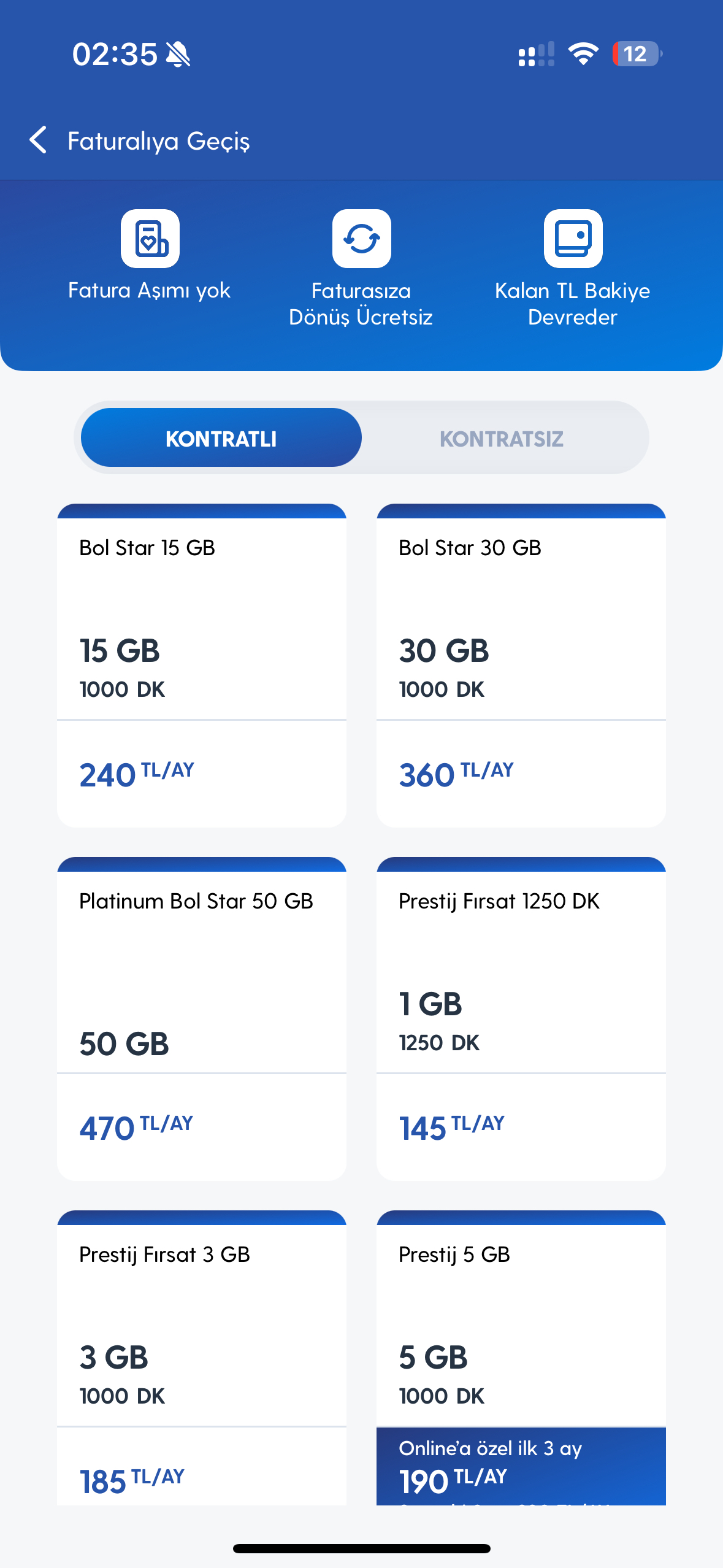Screen dimensions: 723x1568
Task: Tap the Faturasıza Dönüş refresh icon
Action: click(362, 239)
